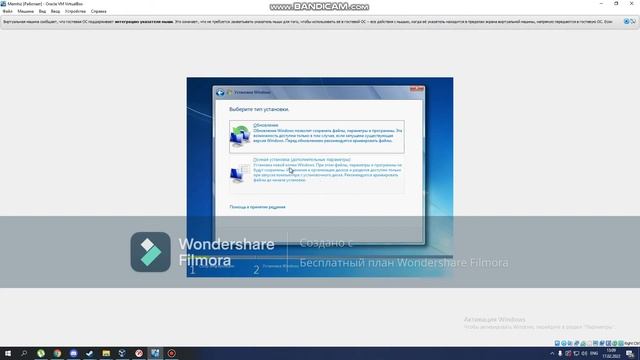Open the Вид menu
The height and width of the screenshot is (360, 640).
tap(42, 11)
